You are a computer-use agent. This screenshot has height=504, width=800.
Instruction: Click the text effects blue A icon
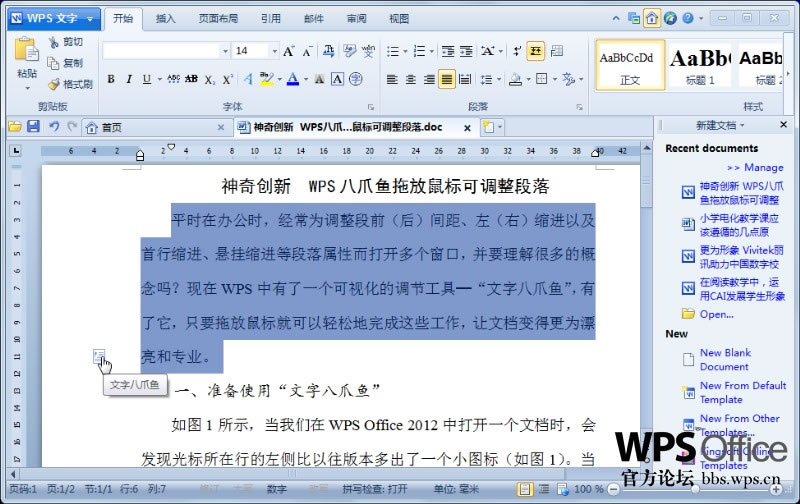click(x=248, y=79)
